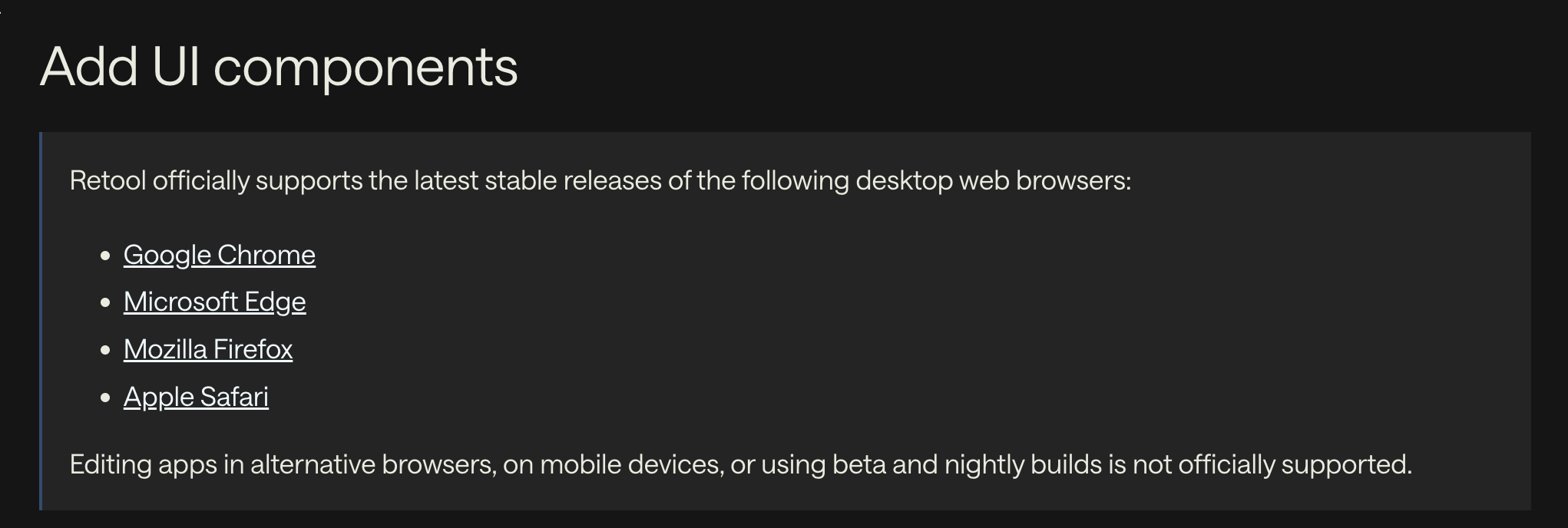The image size is (1568, 528).
Task: Click the sentence starting Editing apps
Action: [x=741, y=464]
